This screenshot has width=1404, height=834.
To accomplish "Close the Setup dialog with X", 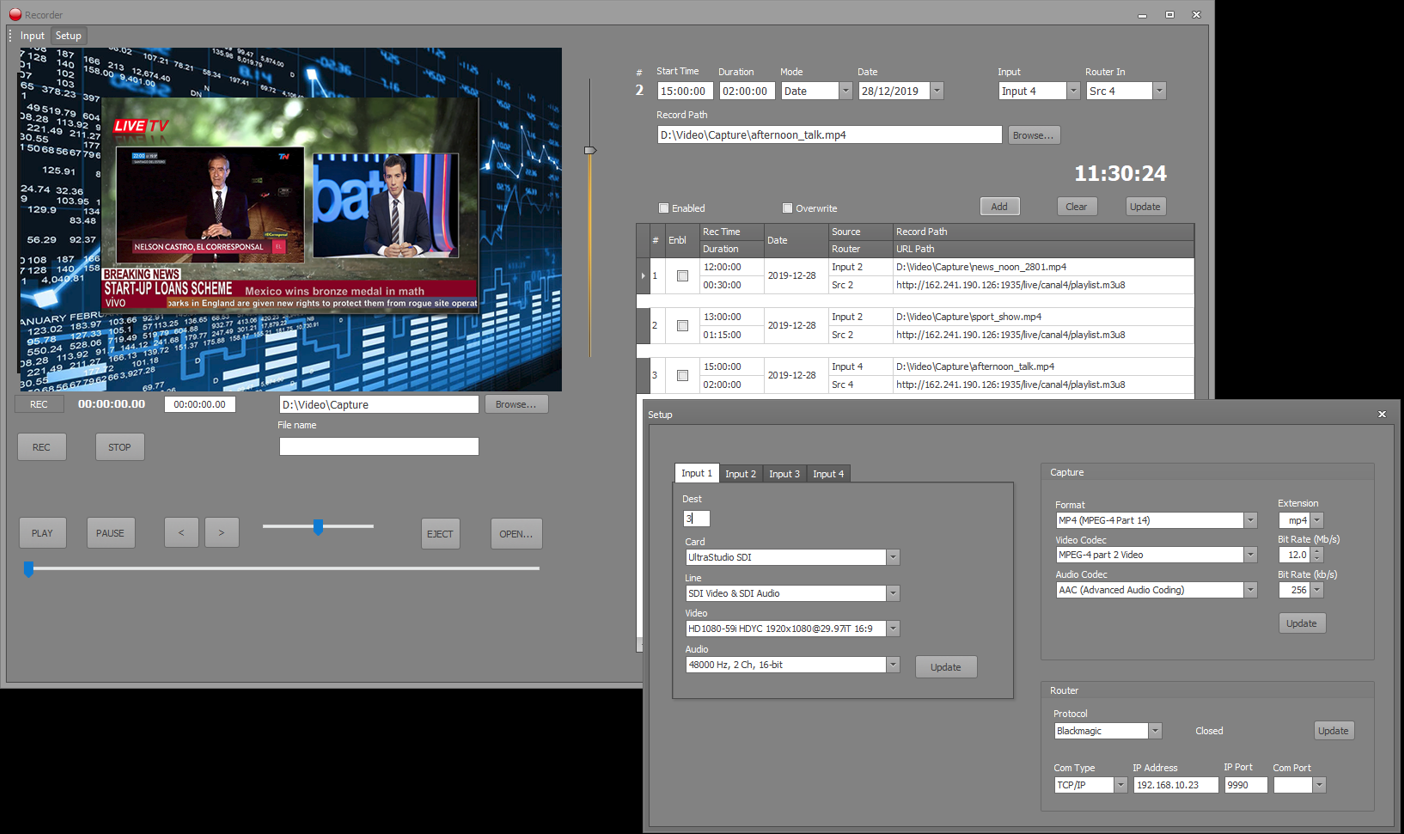I will (x=1382, y=414).
